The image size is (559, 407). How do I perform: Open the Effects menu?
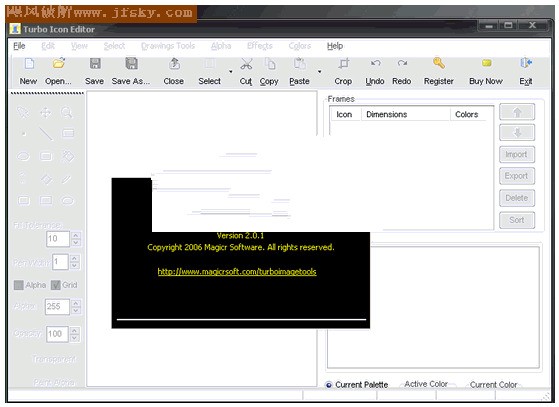coord(260,46)
